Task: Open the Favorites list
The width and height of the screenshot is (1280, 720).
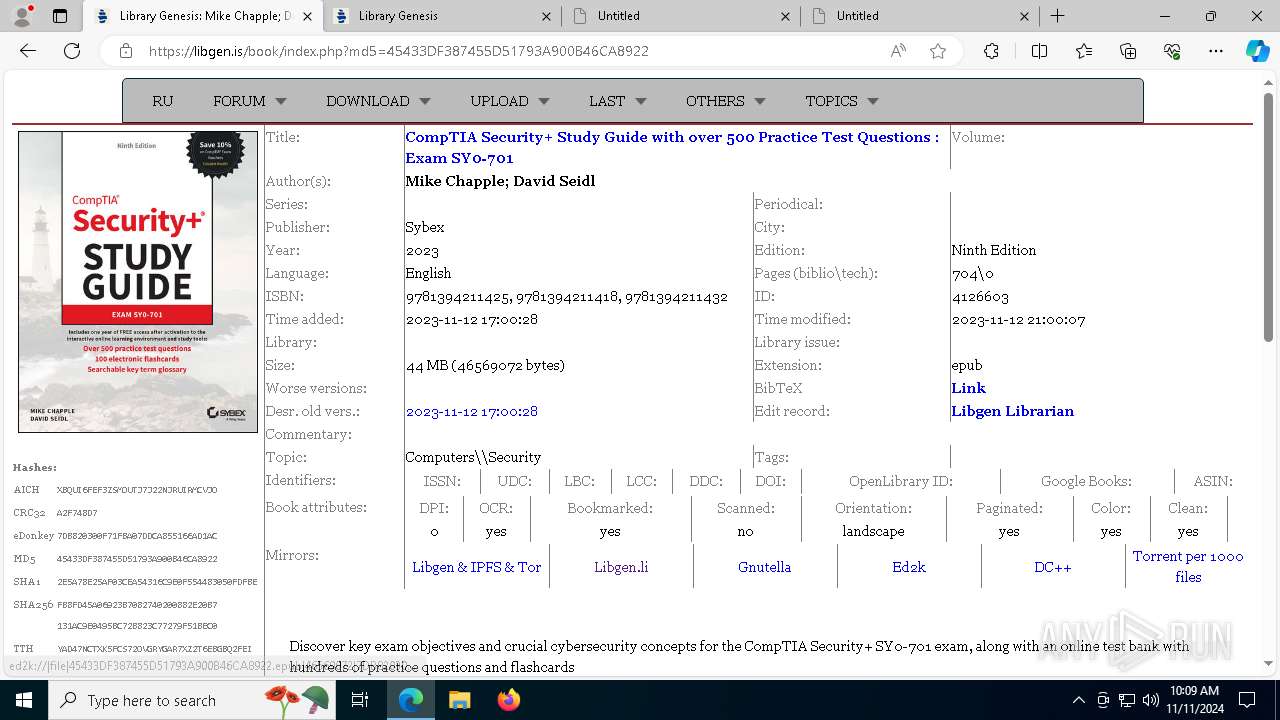Action: click(x=1084, y=51)
